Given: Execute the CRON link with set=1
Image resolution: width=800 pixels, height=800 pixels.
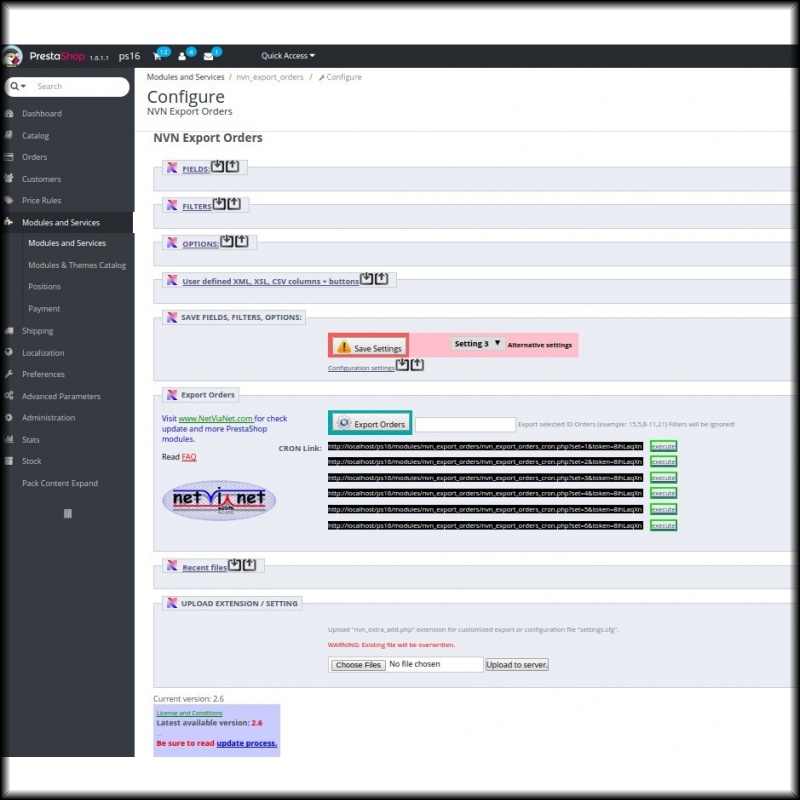Looking at the screenshot, I should [663, 446].
